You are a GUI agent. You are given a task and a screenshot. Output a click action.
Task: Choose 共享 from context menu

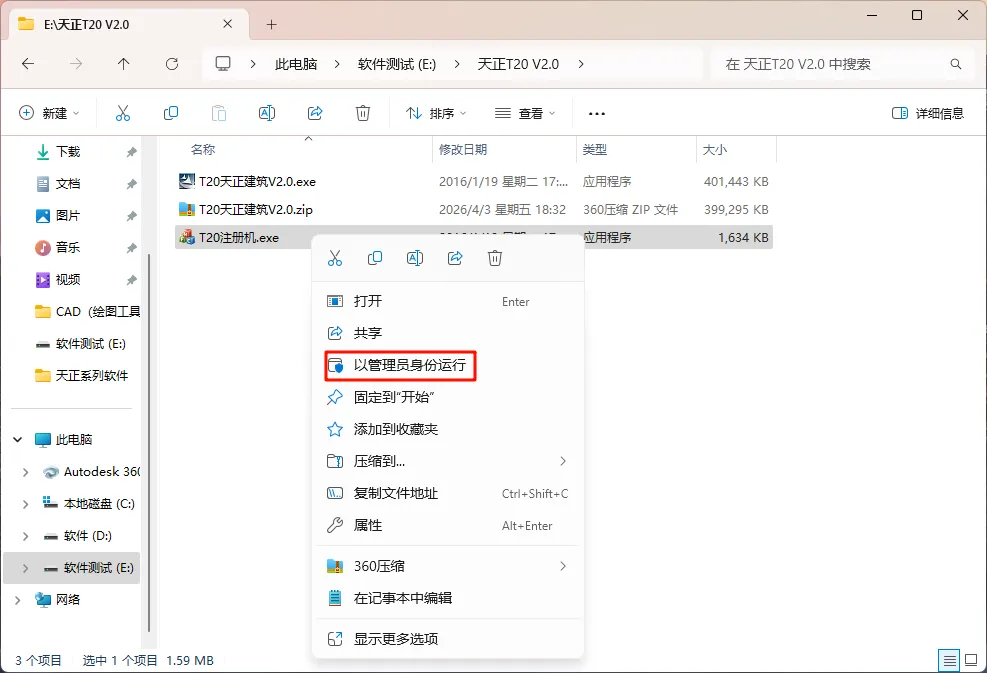point(448,332)
